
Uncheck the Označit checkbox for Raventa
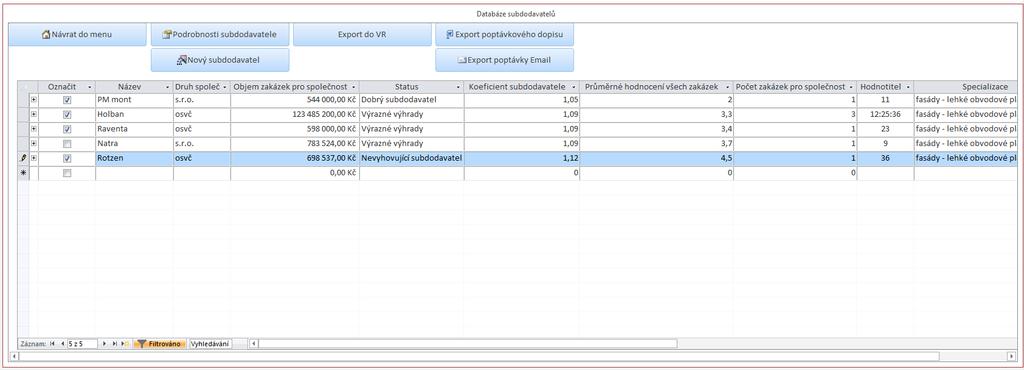tap(67, 129)
